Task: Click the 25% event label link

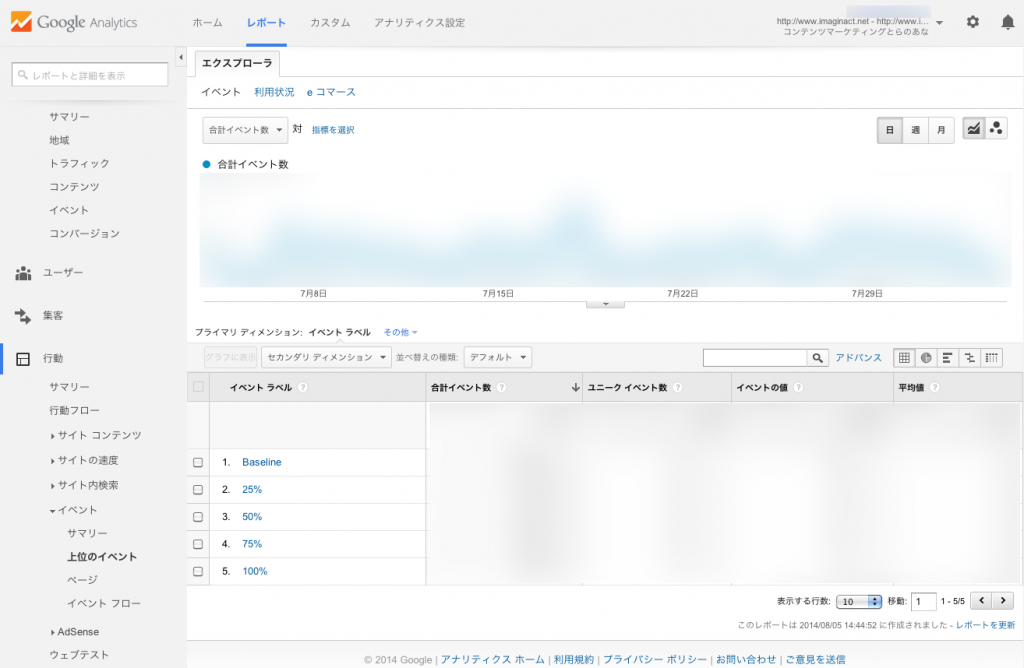Action: click(x=251, y=490)
